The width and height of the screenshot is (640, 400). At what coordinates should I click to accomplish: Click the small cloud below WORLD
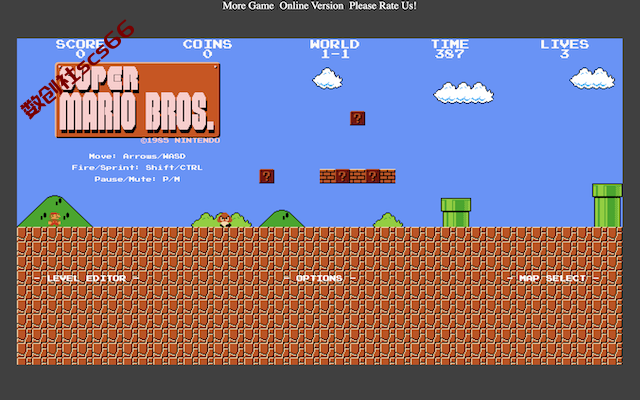pyautogui.click(x=327, y=78)
